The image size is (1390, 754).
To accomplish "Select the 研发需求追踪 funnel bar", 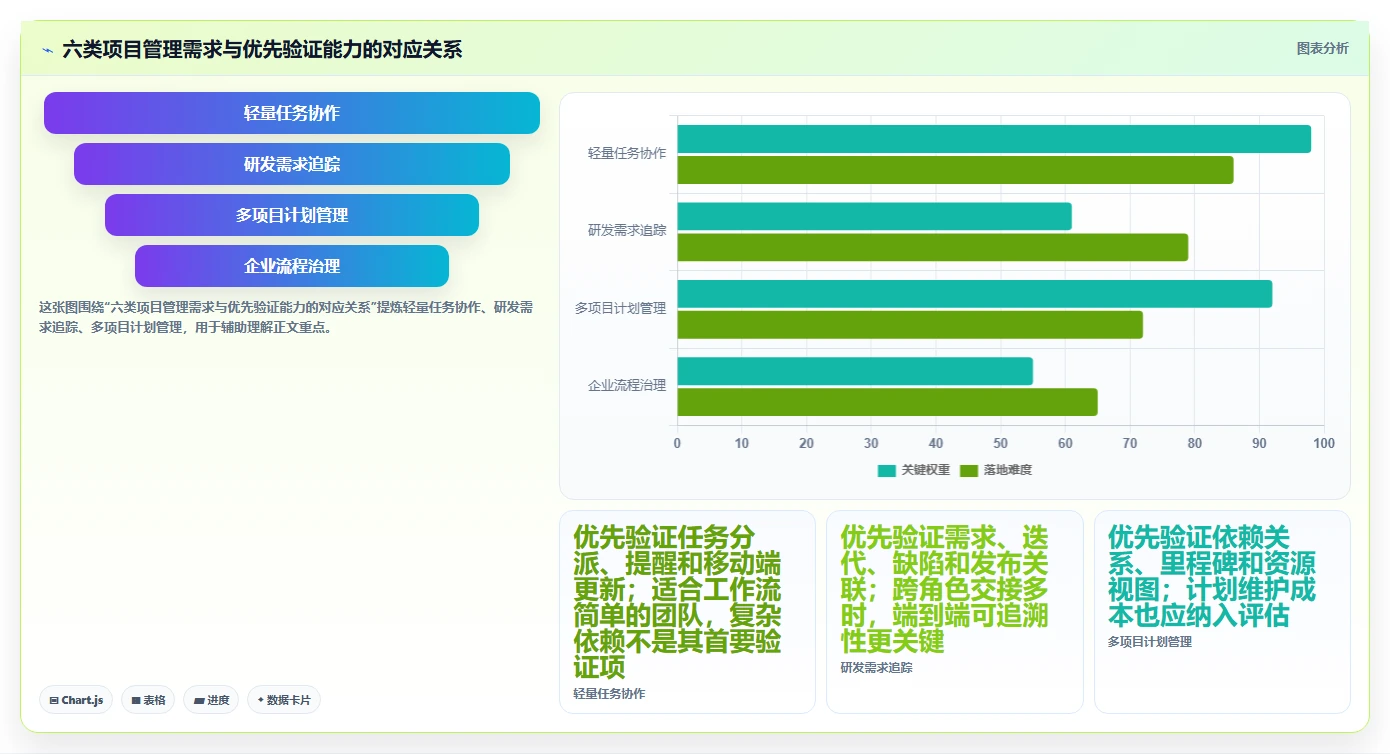I will tap(292, 164).
